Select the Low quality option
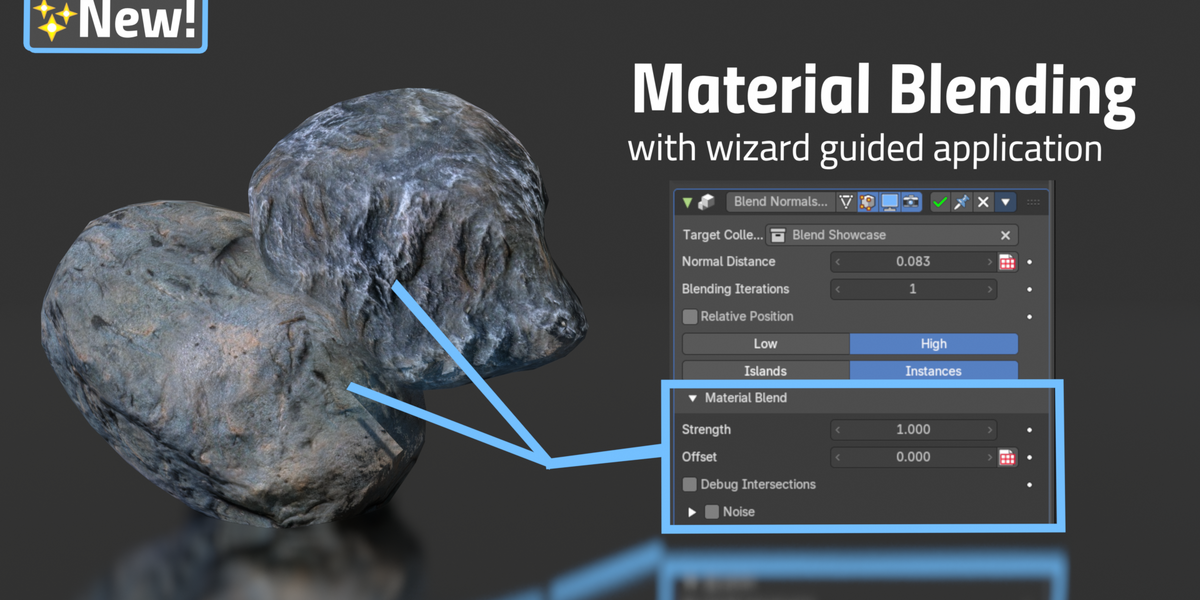 click(766, 344)
